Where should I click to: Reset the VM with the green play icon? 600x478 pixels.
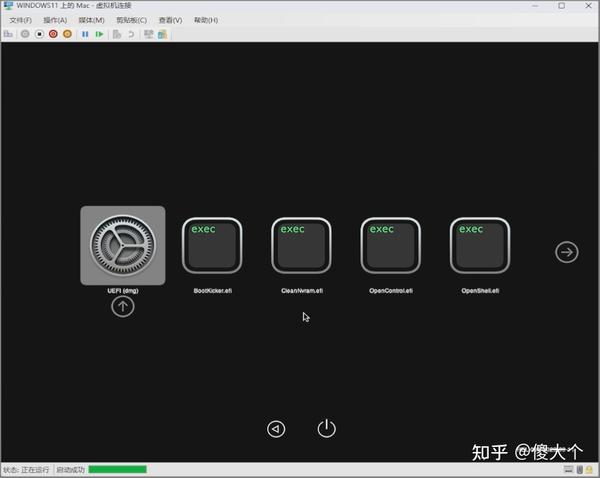[99, 34]
